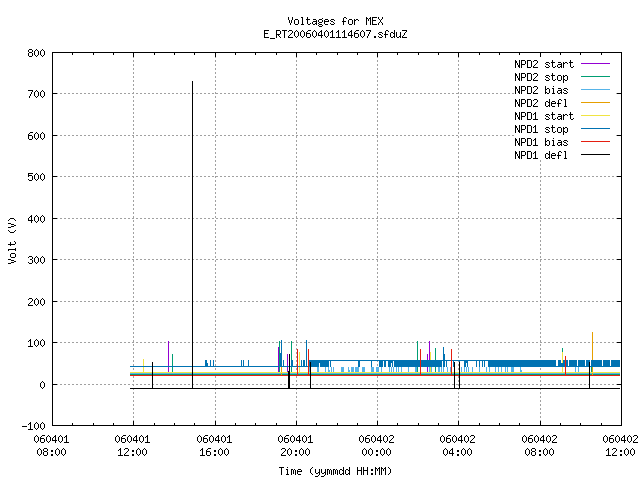Click the -100 y-axis tick label

[33, 426]
